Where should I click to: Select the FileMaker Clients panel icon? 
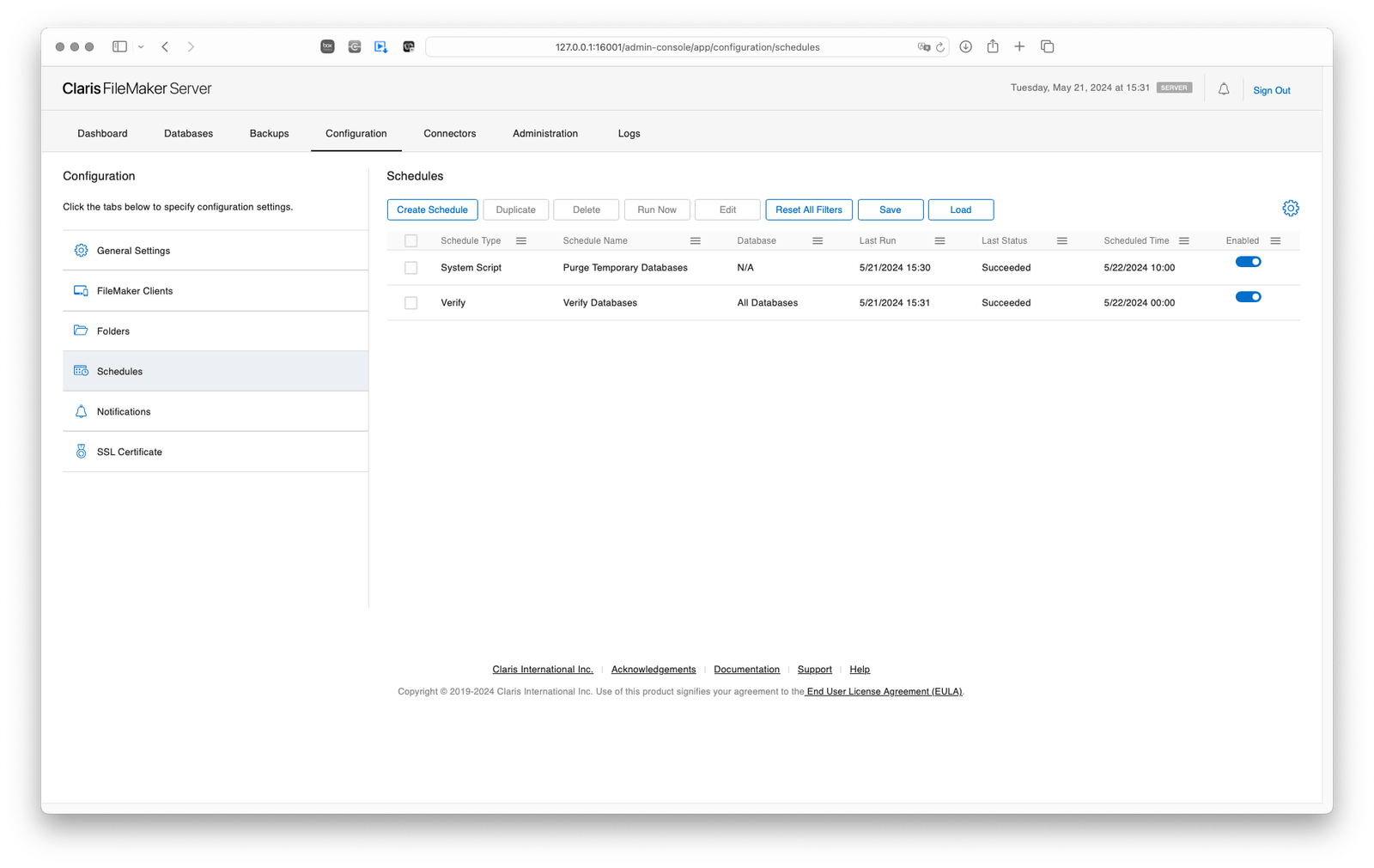81,290
